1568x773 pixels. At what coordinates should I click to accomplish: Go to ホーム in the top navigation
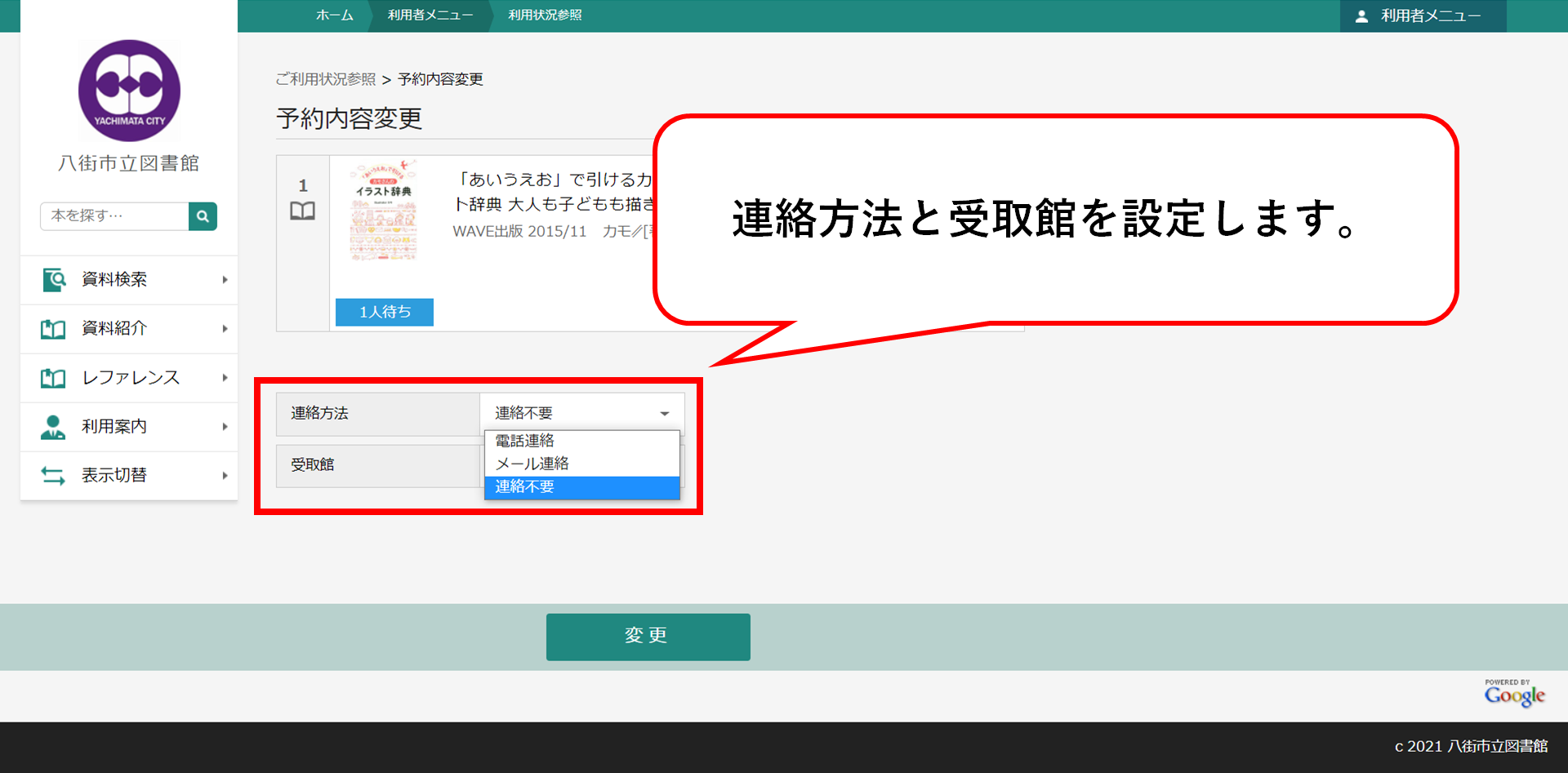(x=334, y=16)
